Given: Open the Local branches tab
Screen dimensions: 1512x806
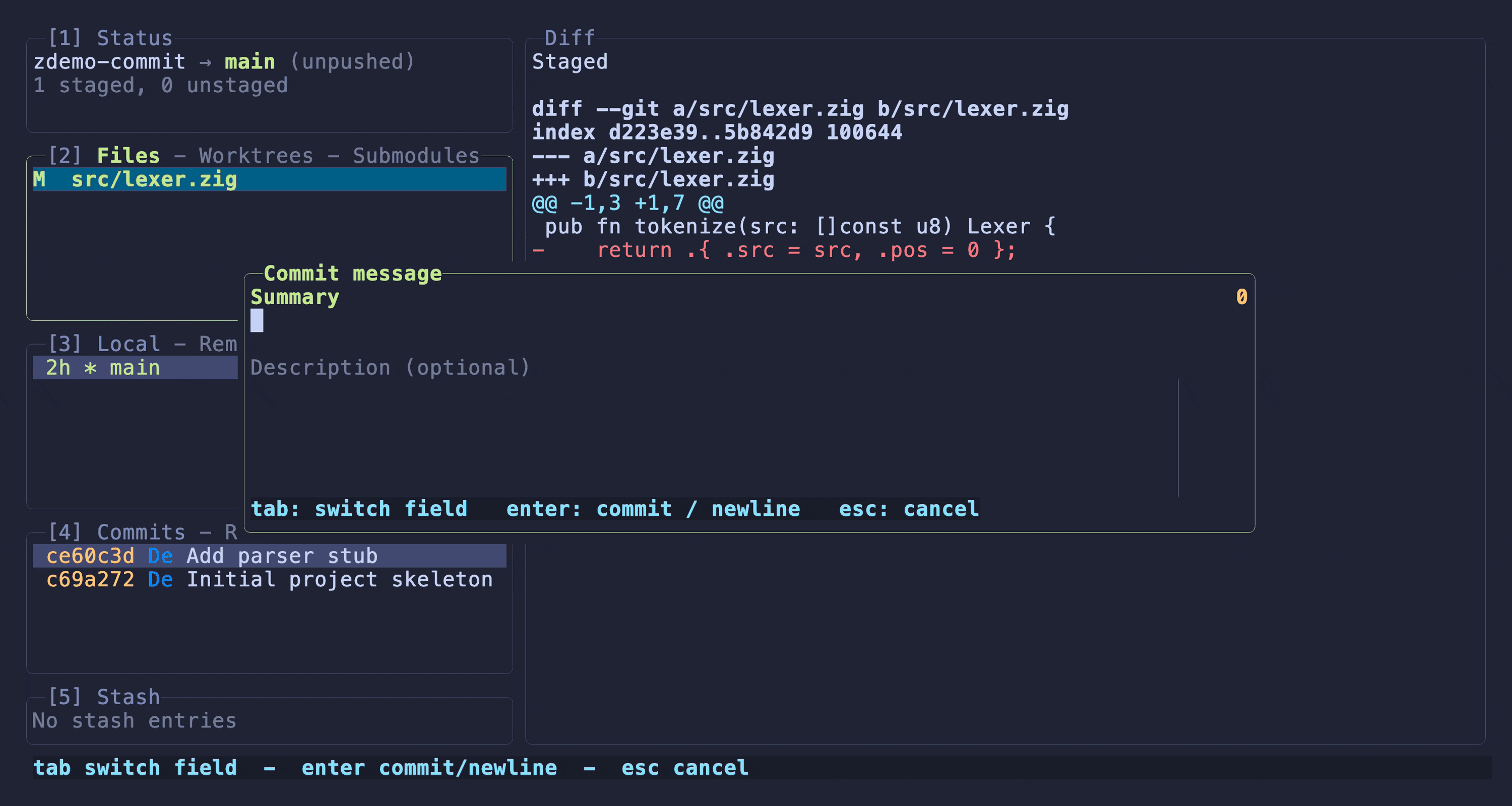Looking at the screenshot, I should pyautogui.click(x=128, y=344).
